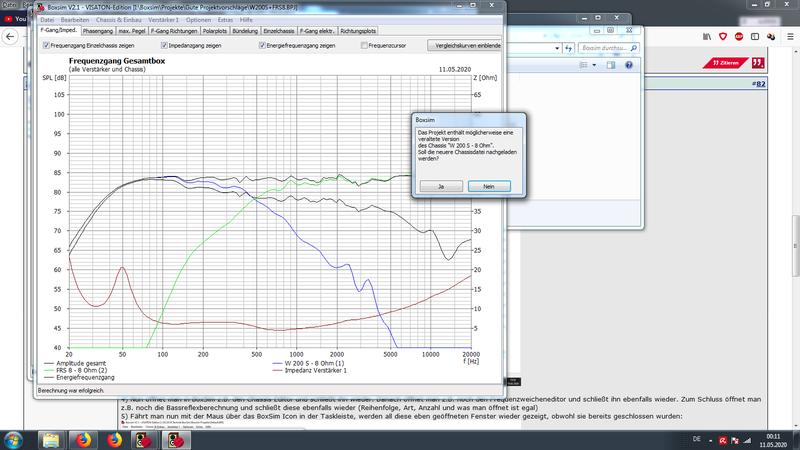The height and width of the screenshot is (450, 800).
Task: Click the Windows Start button
Action: pos(16,438)
